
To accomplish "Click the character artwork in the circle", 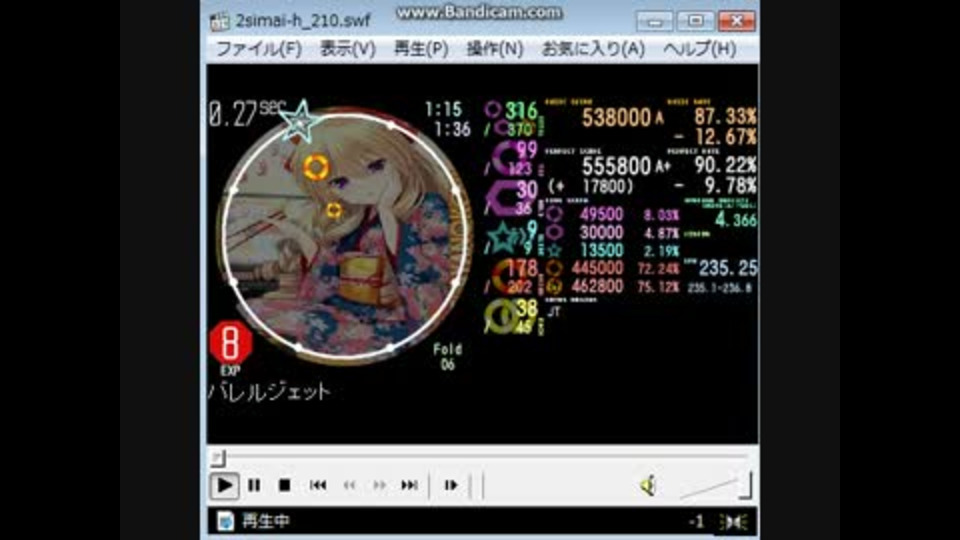I will pos(345,236).
